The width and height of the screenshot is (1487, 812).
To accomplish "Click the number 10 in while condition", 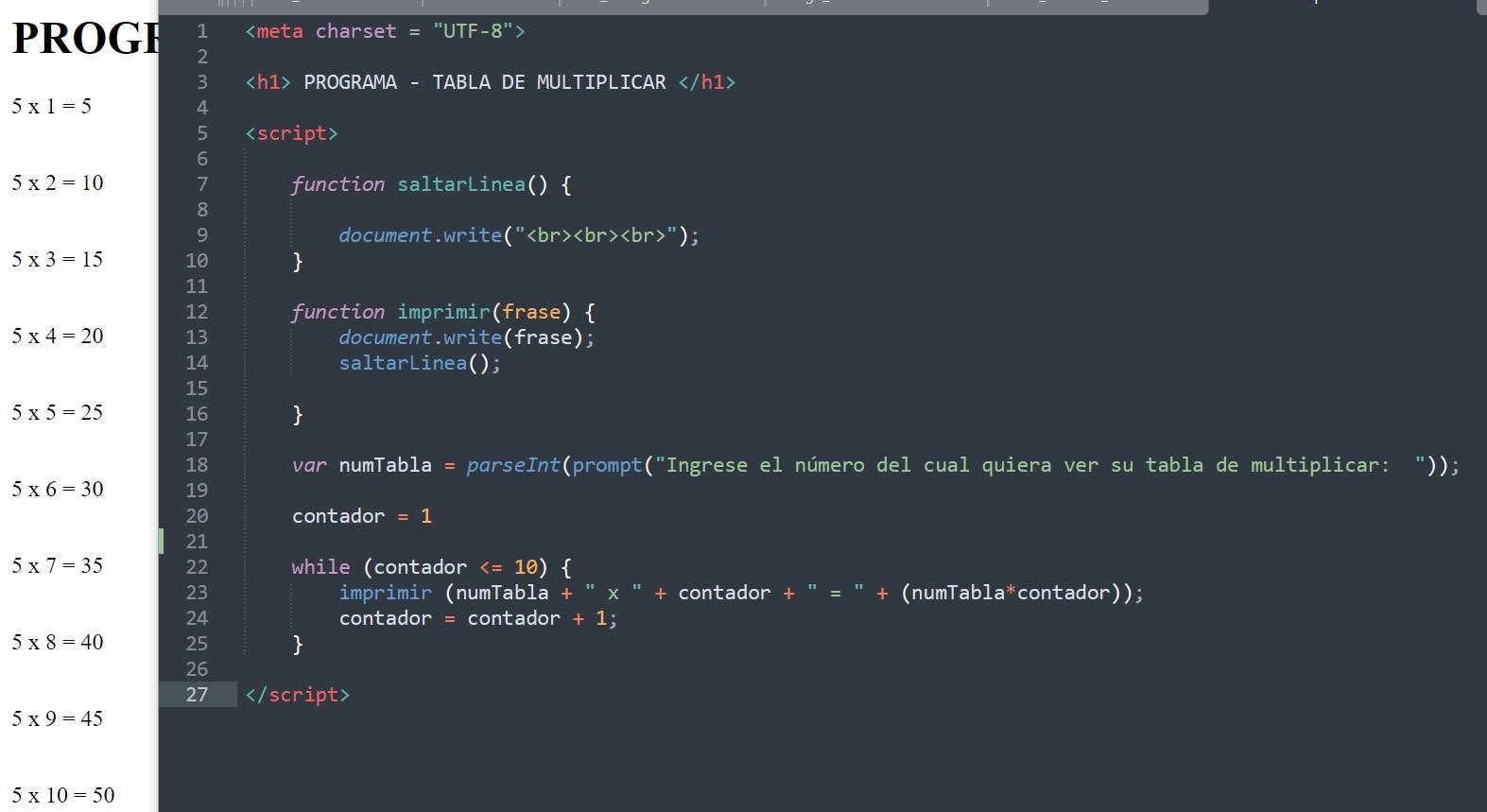I will pos(526,567).
